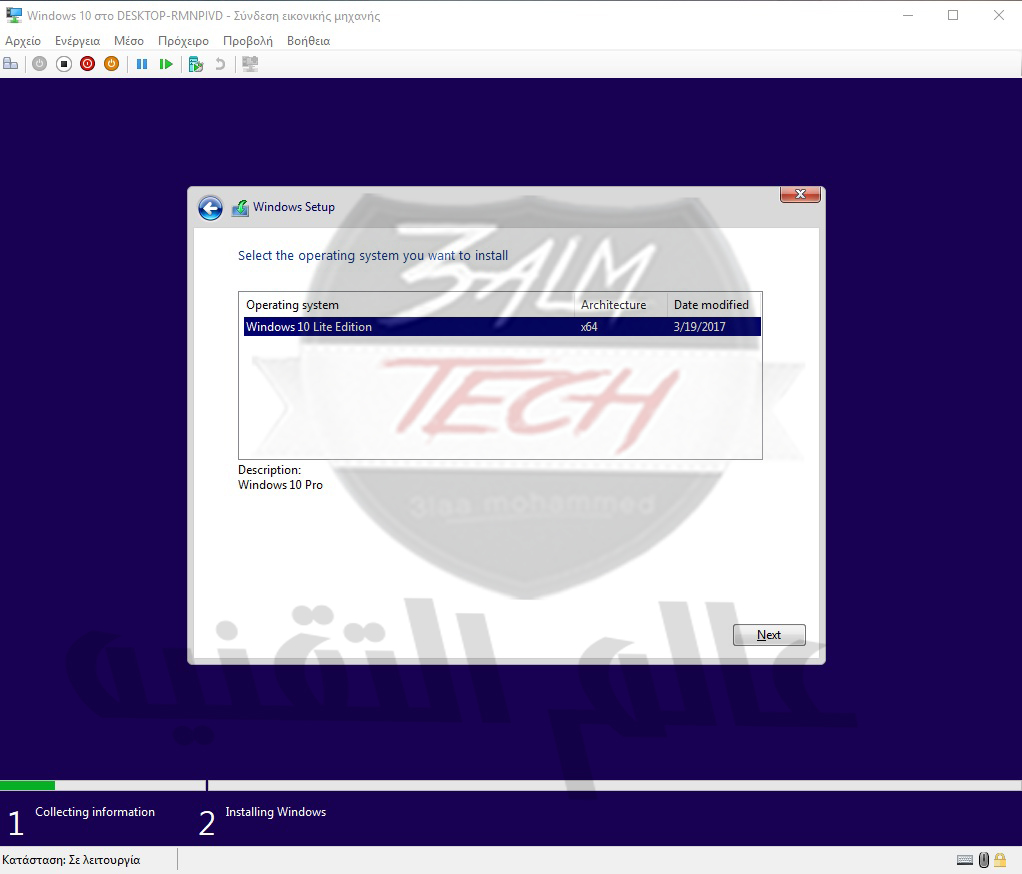Minimize the virtual machine connection window
This screenshot has height=874, width=1022.
pyautogui.click(x=907, y=15)
